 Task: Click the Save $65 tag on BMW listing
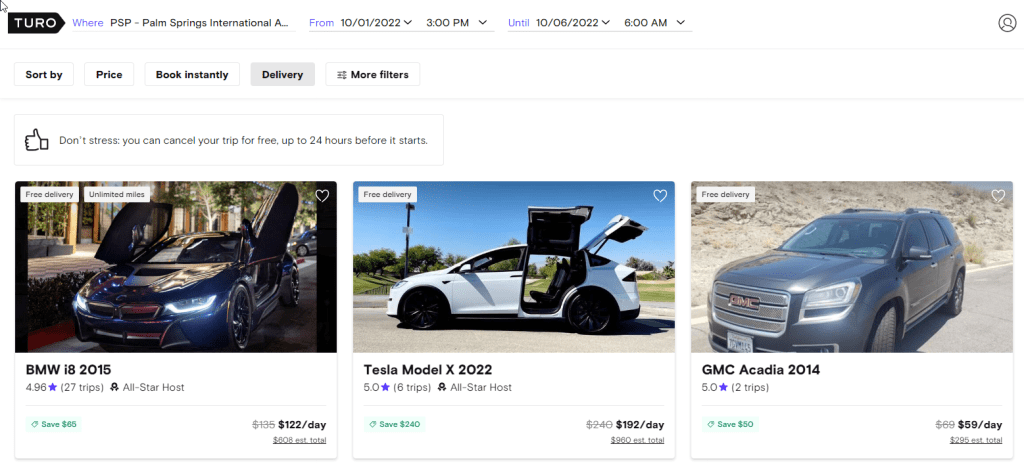pos(53,424)
